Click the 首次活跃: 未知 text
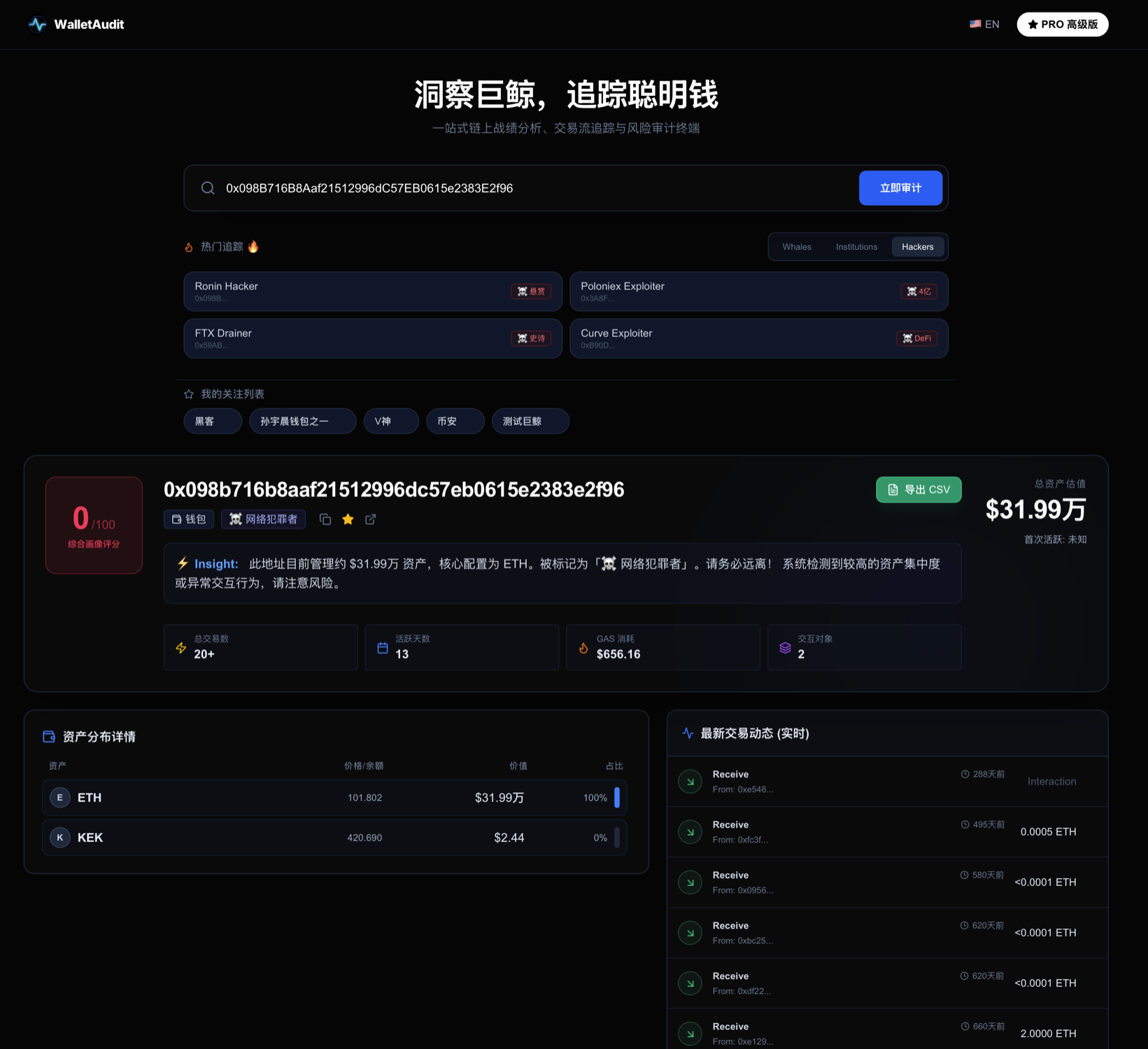1148x1049 pixels. pos(1056,540)
